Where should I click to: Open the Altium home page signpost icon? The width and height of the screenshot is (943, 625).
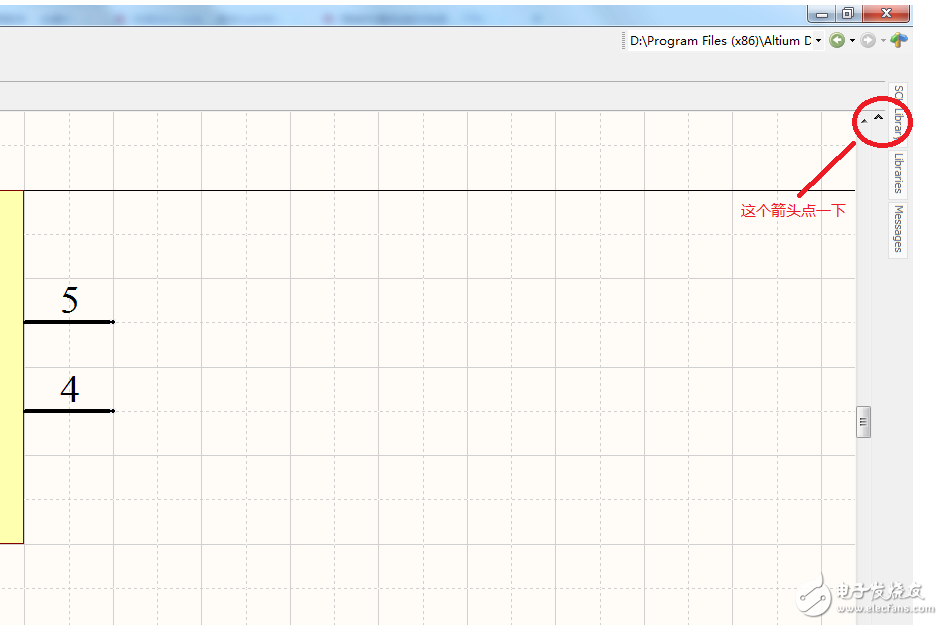coord(898,40)
